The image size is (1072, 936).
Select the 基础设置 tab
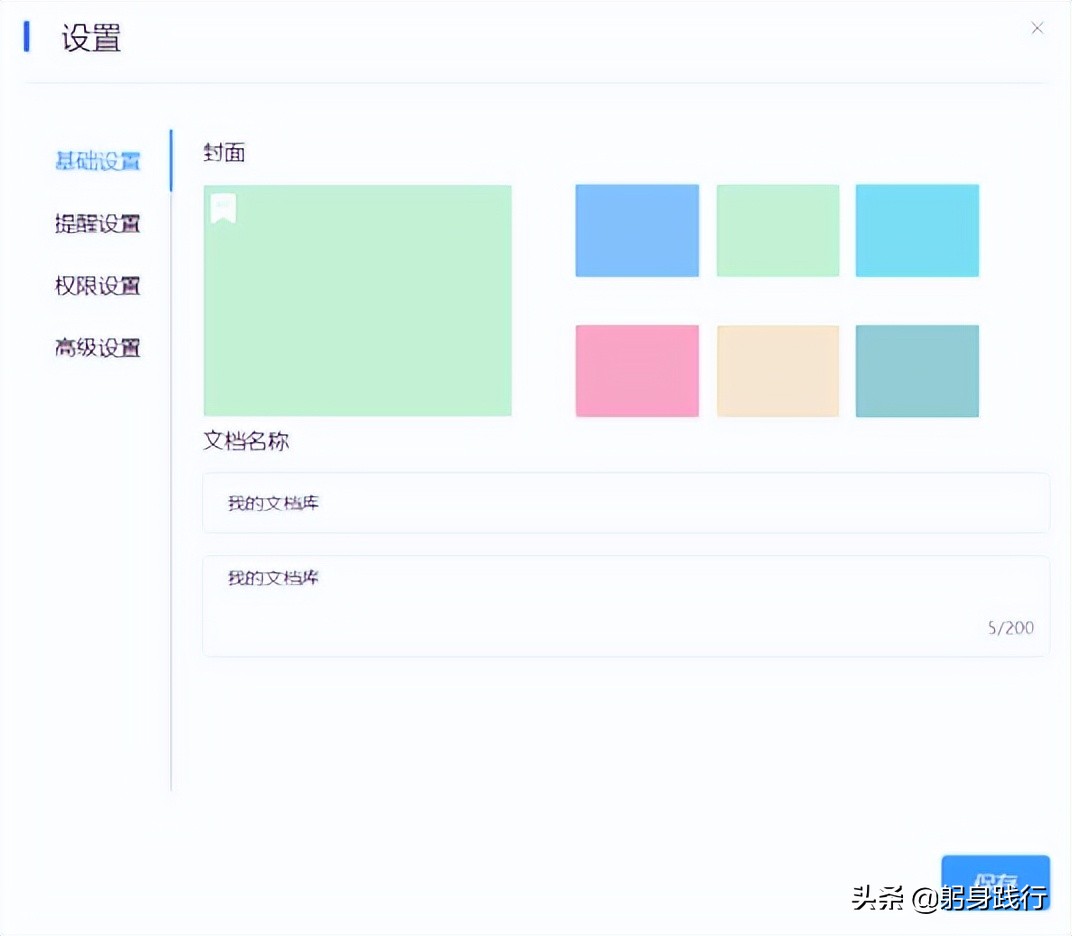tap(95, 160)
